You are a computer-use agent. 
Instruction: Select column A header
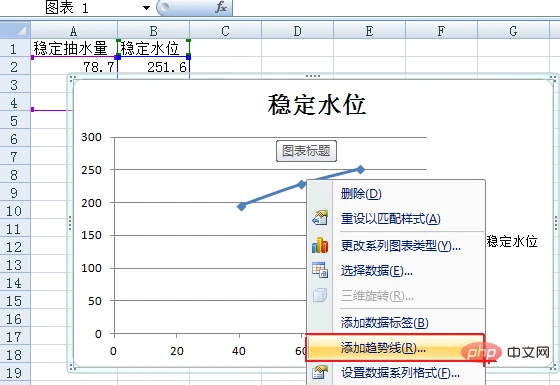74,30
